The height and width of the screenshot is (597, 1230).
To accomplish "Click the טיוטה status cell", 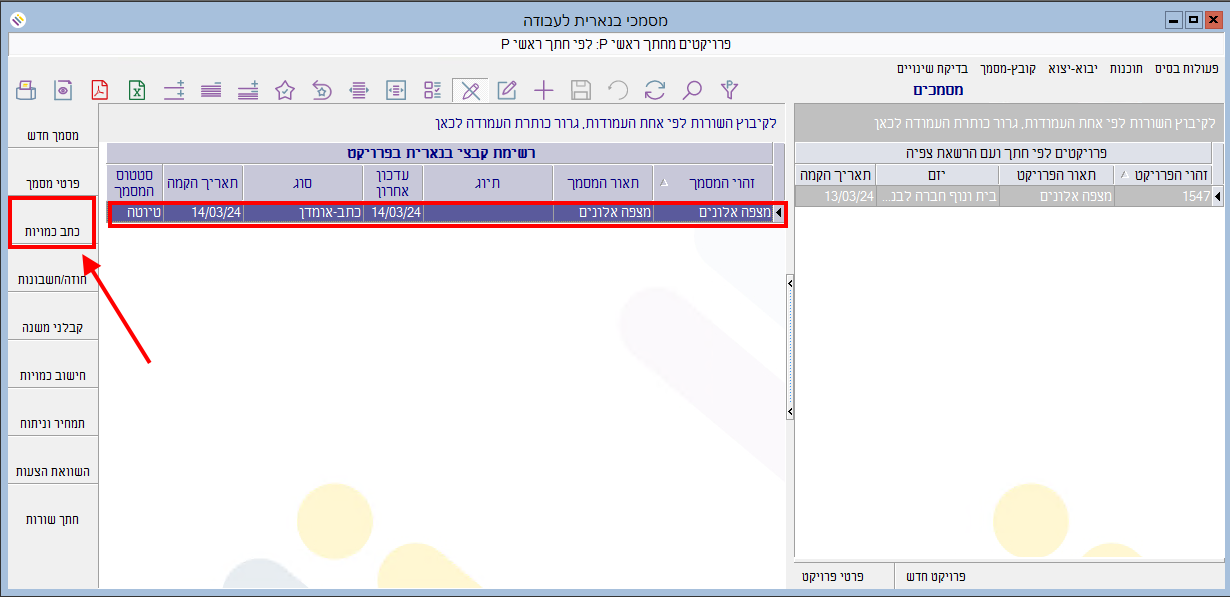I will click(134, 213).
